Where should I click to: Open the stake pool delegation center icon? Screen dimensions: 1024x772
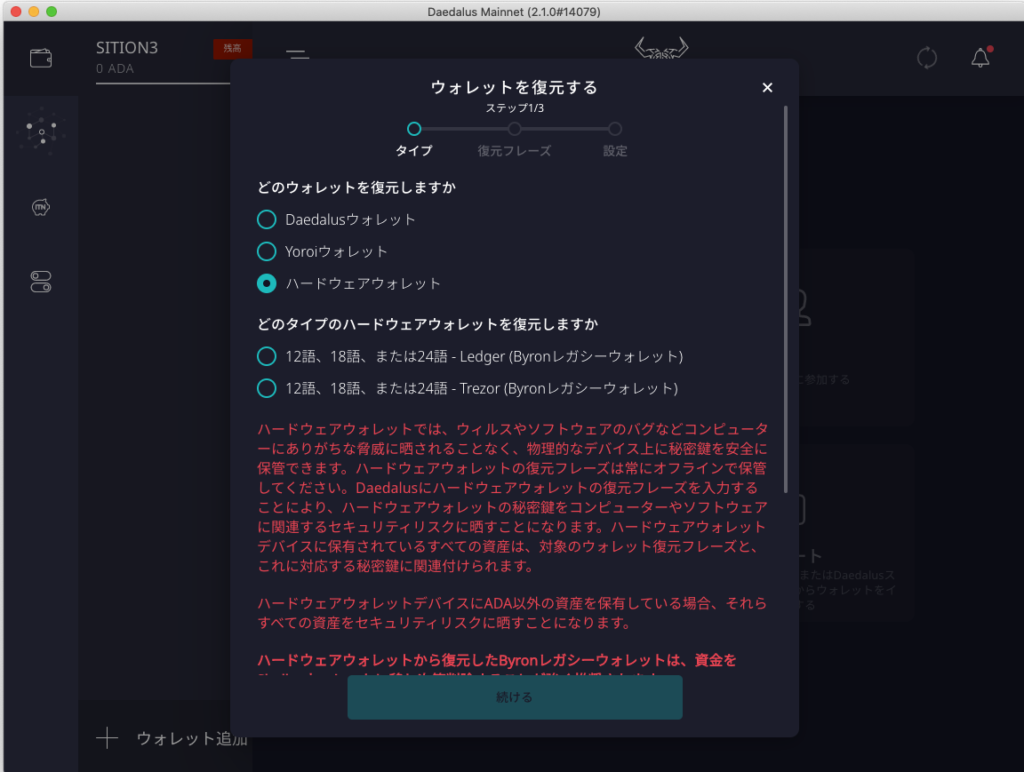click(41, 132)
